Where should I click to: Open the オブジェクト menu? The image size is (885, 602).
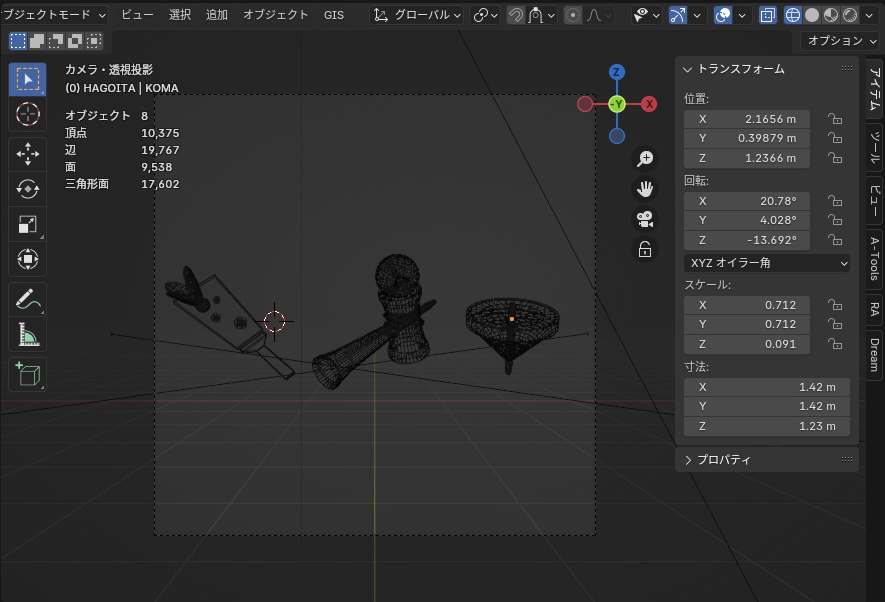point(276,15)
